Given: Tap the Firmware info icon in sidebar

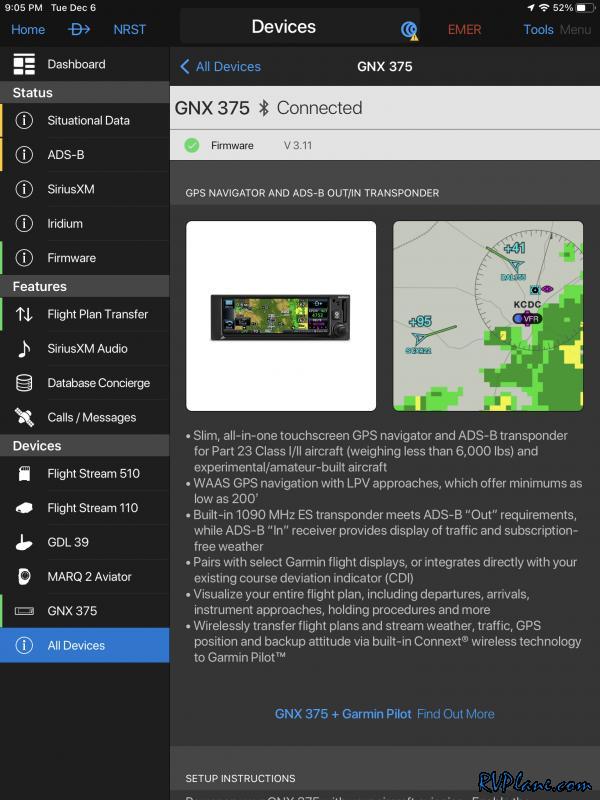Looking at the screenshot, I should (24, 258).
